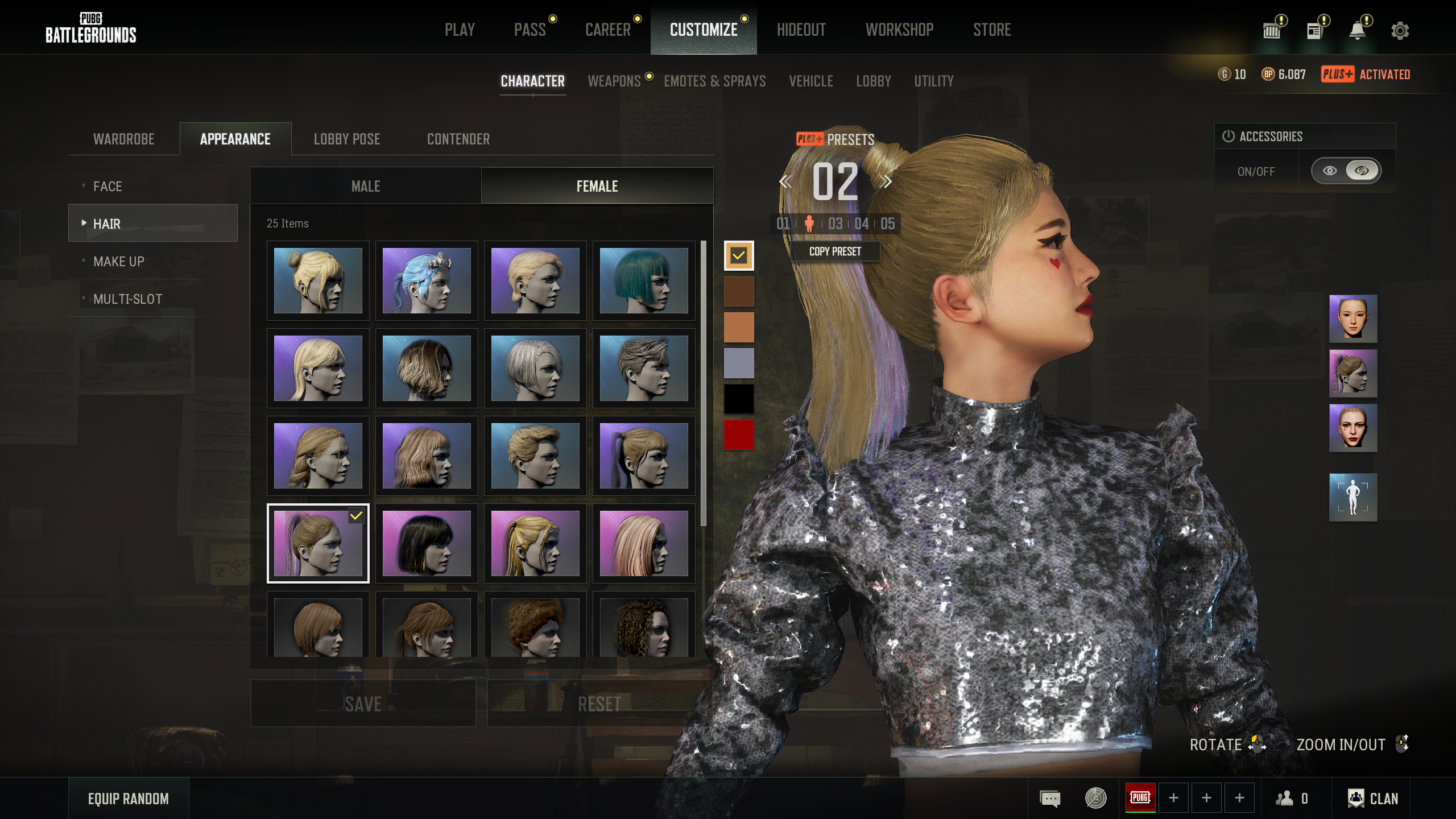
Task: Open the Pass menu
Action: [x=530, y=30]
